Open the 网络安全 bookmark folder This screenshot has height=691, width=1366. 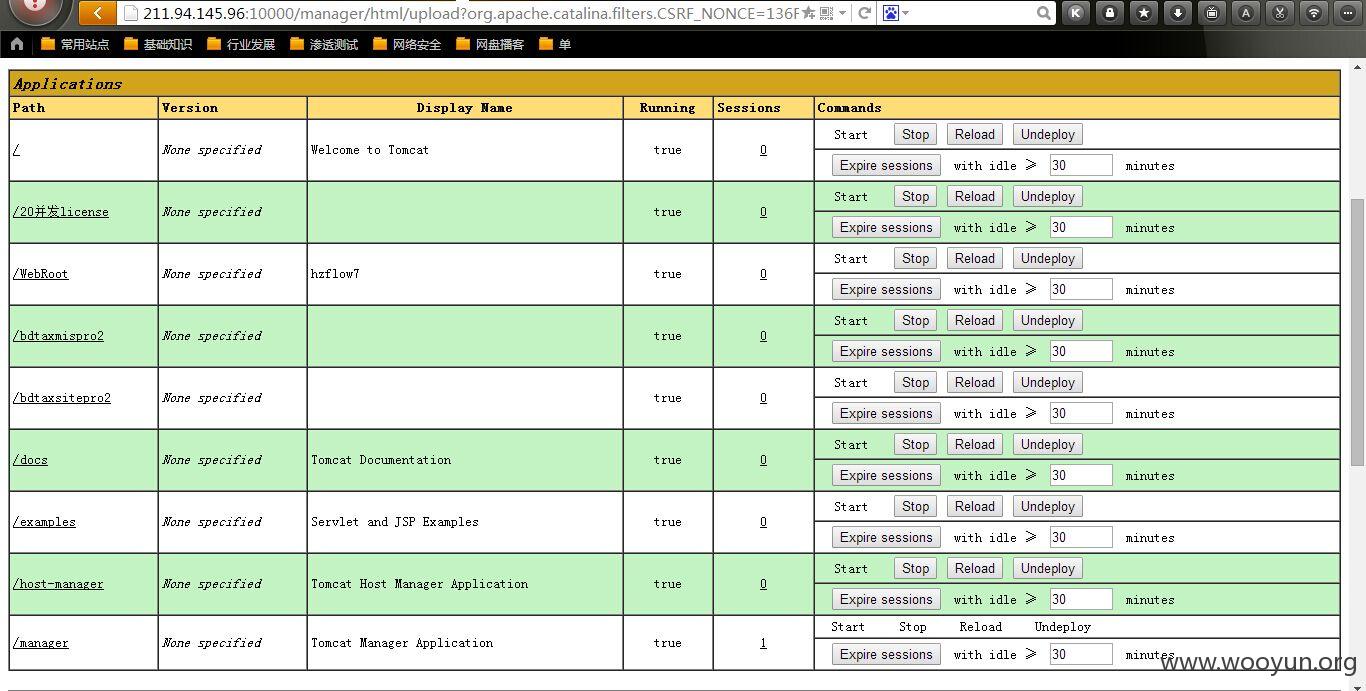point(407,44)
